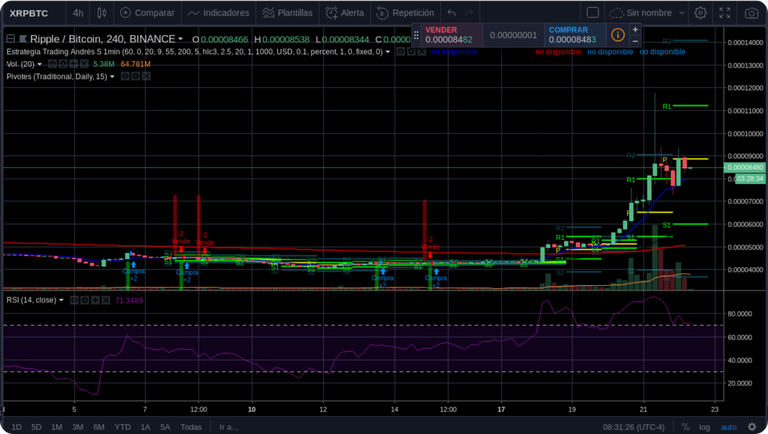This screenshot has height=434, width=768.
Task: Select the 5D date range
Action: tap(36, 427)
